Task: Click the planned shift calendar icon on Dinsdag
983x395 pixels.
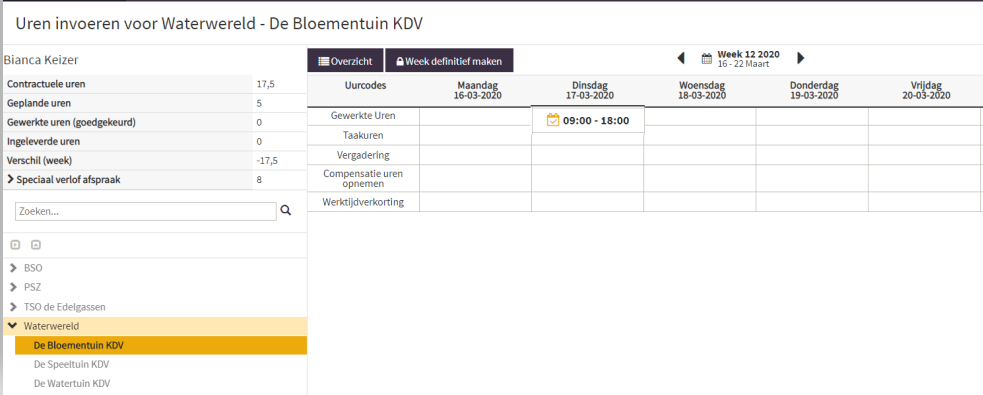Action: (x=552, y=120)
